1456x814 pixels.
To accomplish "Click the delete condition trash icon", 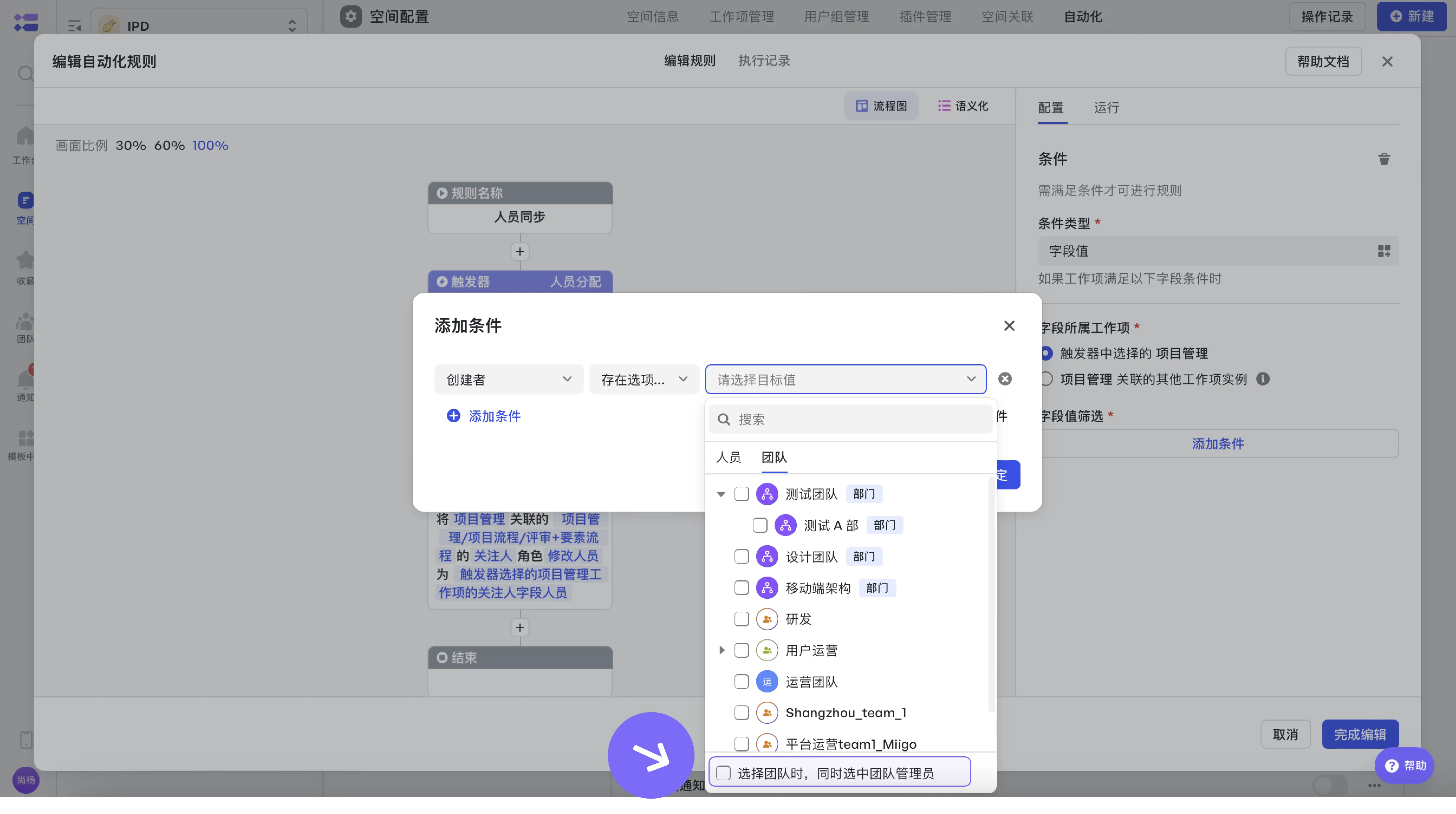I will coord(1384,159).
